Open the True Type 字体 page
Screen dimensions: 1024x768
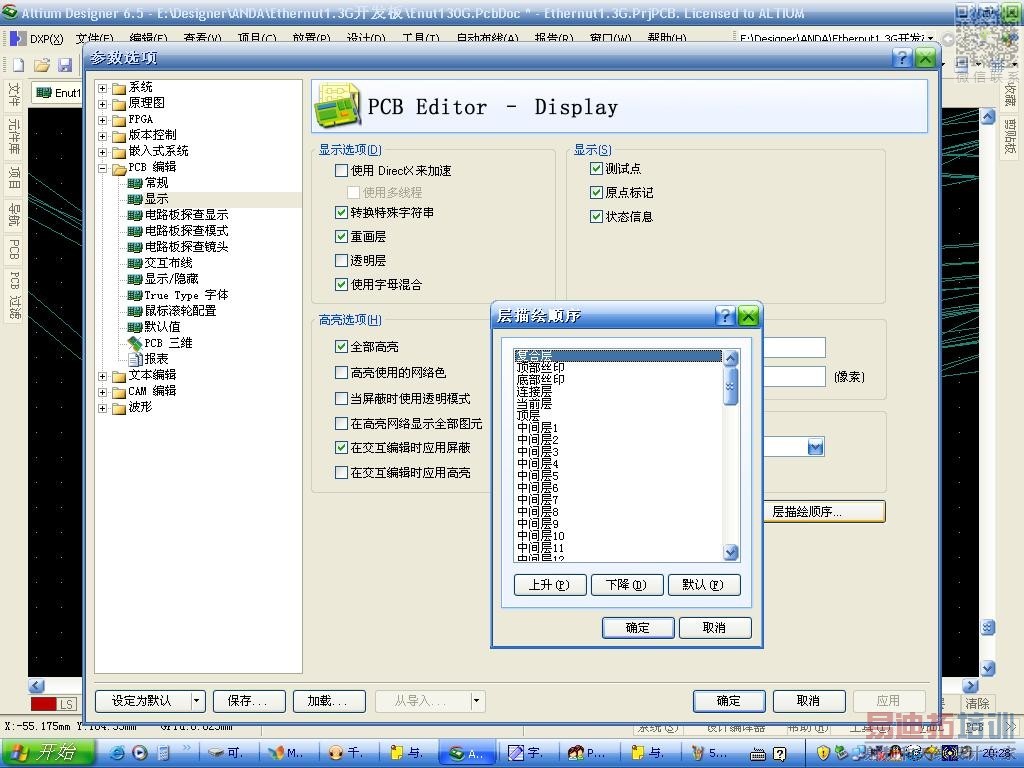point(186,295)
